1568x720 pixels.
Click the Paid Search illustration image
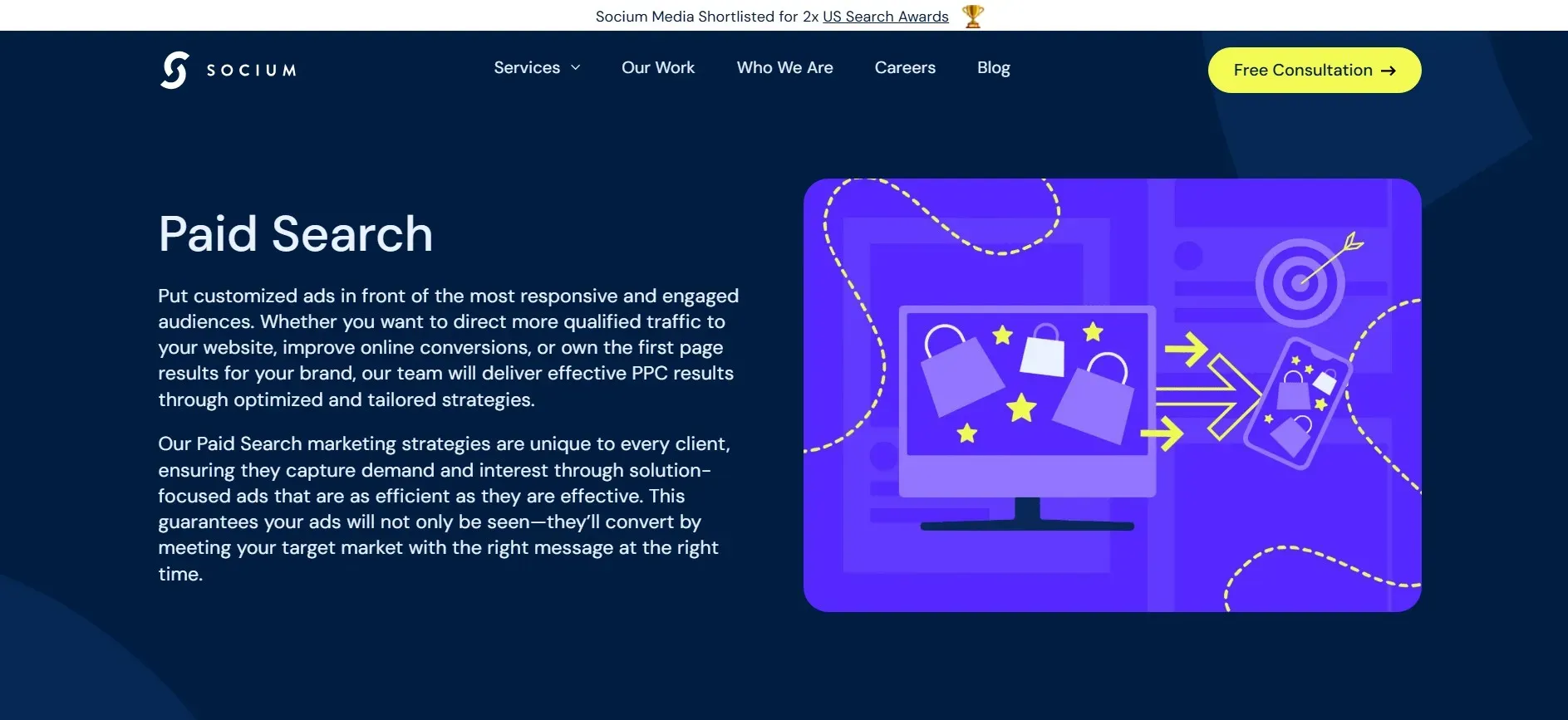(x=1113, y=395)
